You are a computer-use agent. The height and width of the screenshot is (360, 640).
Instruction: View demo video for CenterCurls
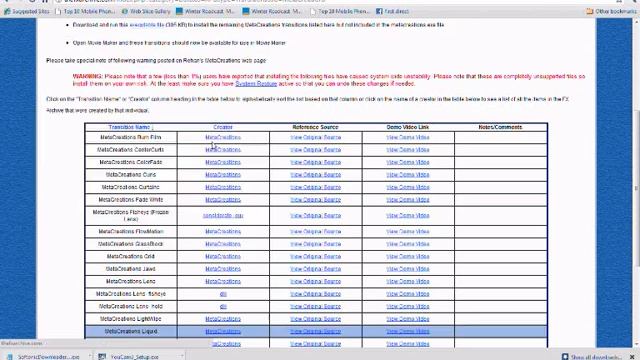point(408,150)
